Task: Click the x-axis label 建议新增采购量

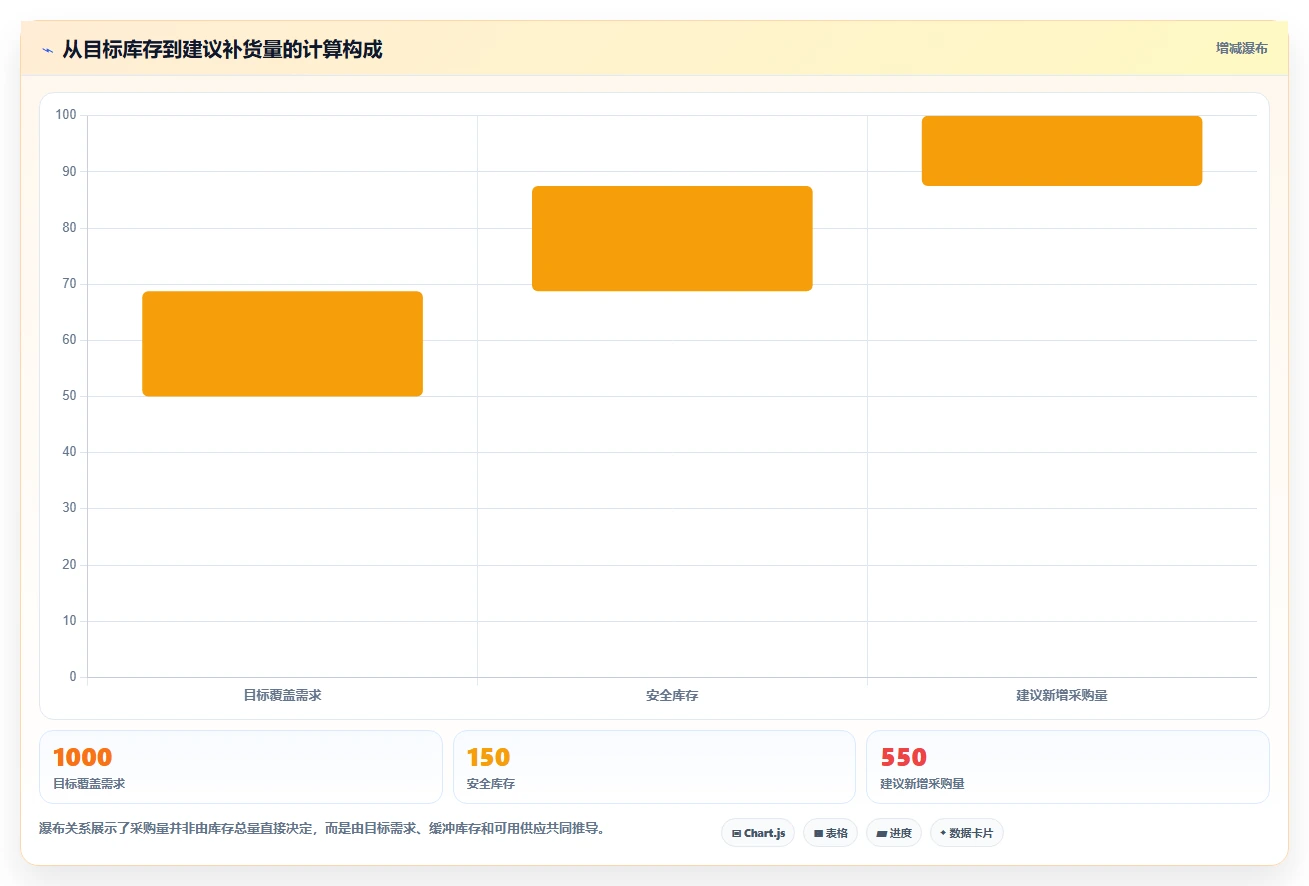Action: click(1062, 695)
